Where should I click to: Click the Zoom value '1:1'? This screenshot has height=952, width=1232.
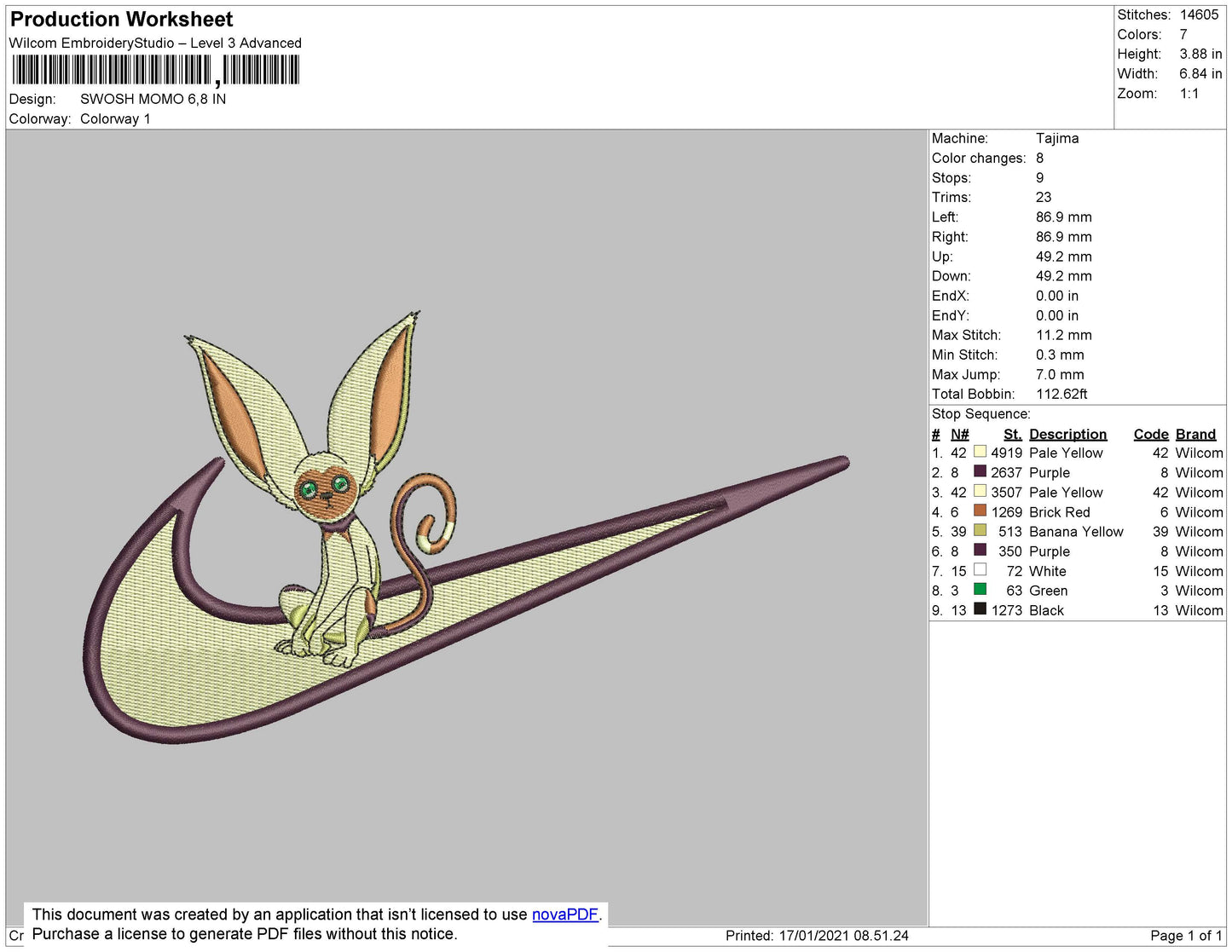click(x=1189, y=94)
